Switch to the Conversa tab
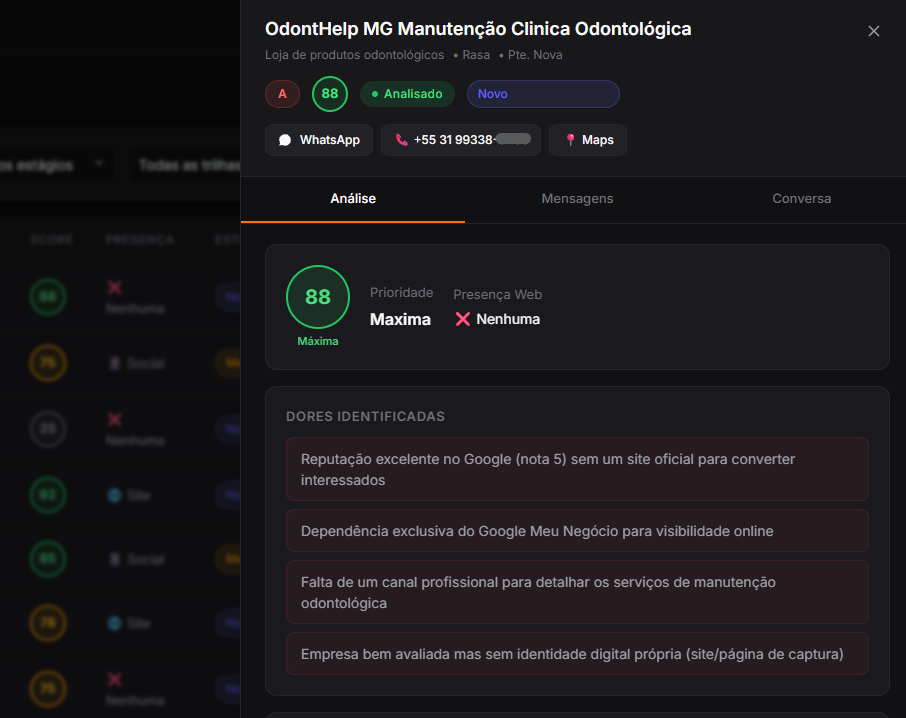The width and height of the screenshot is (906, 718). pos(801,199)
